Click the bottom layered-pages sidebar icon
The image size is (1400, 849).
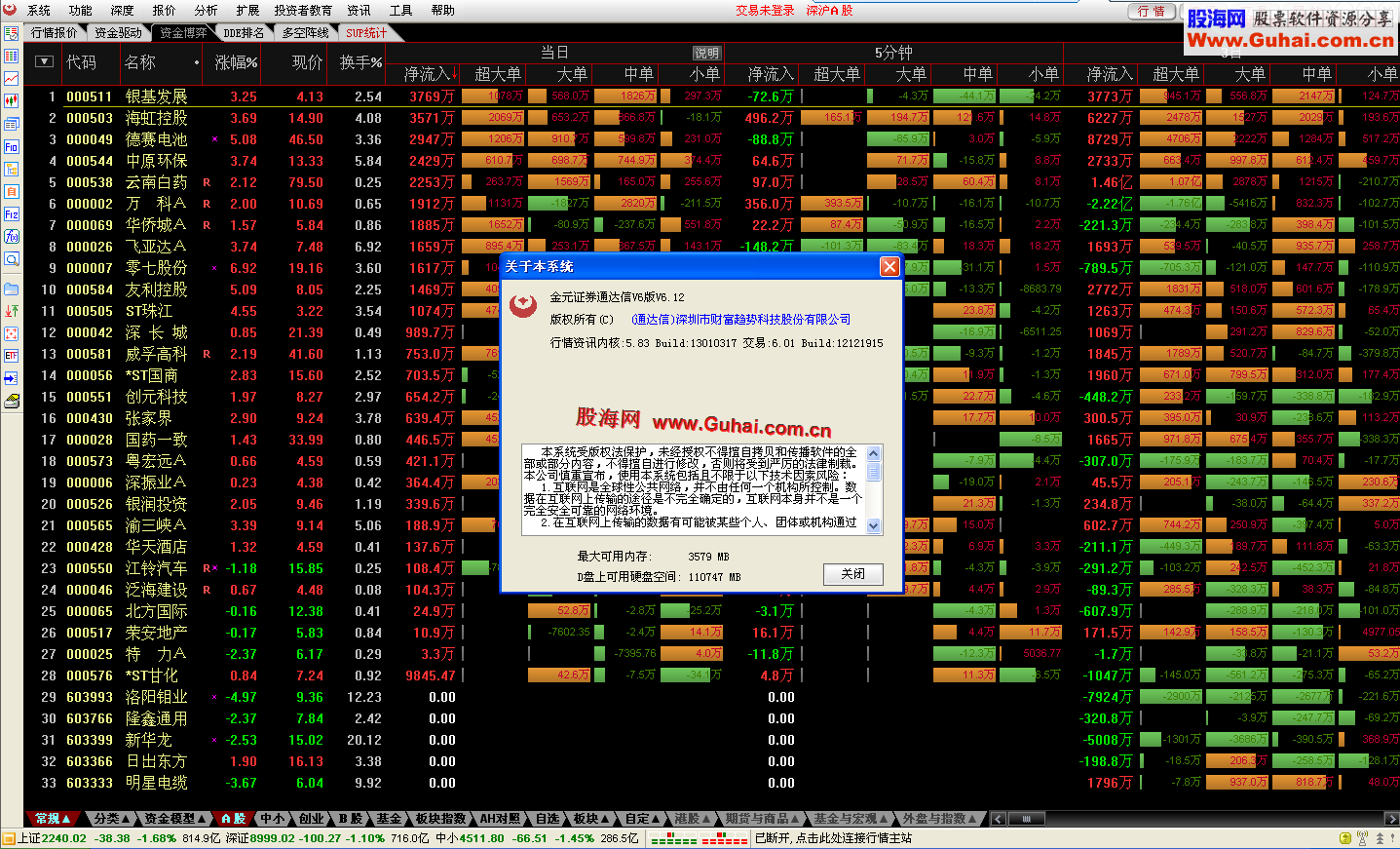click(x=12, y=401)
